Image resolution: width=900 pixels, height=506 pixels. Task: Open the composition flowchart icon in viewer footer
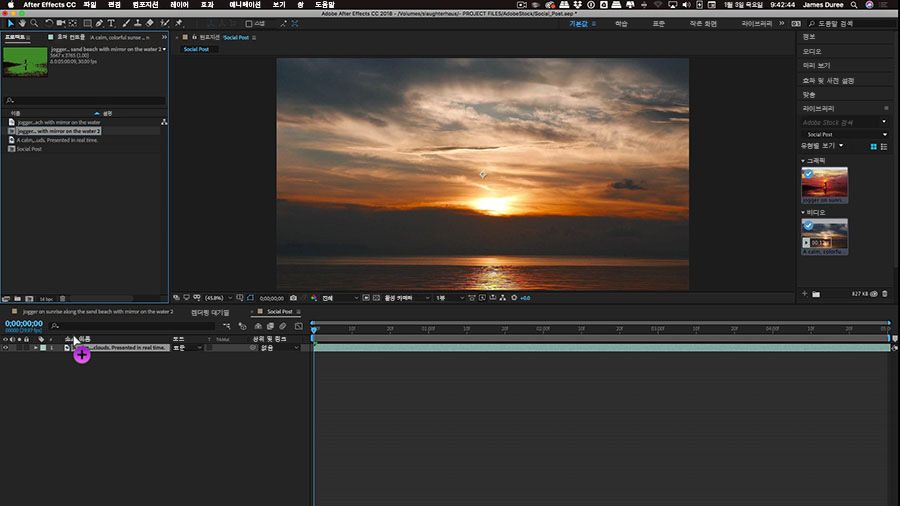coord(503,298)
